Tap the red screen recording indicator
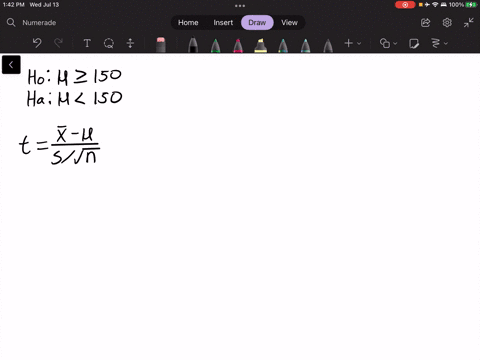Image resolution: width=480 pixels, height=360 pixels. [x=405, y=5]
